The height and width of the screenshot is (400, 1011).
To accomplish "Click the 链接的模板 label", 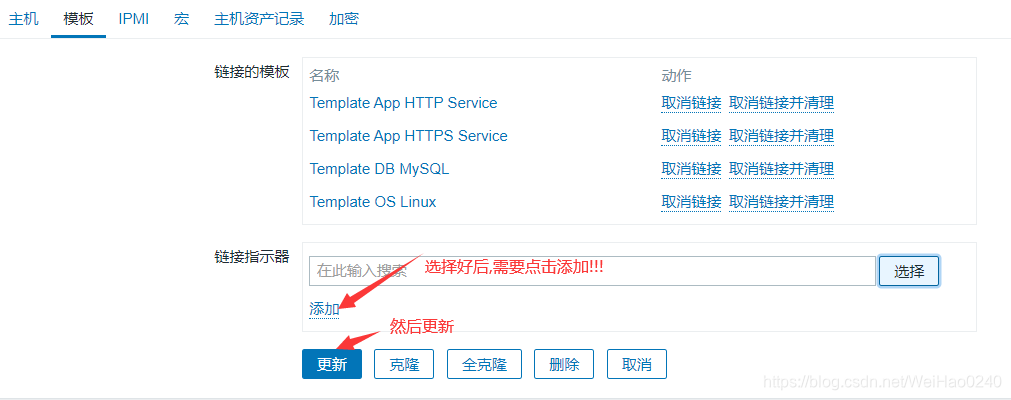I will [x=252, y=72].
